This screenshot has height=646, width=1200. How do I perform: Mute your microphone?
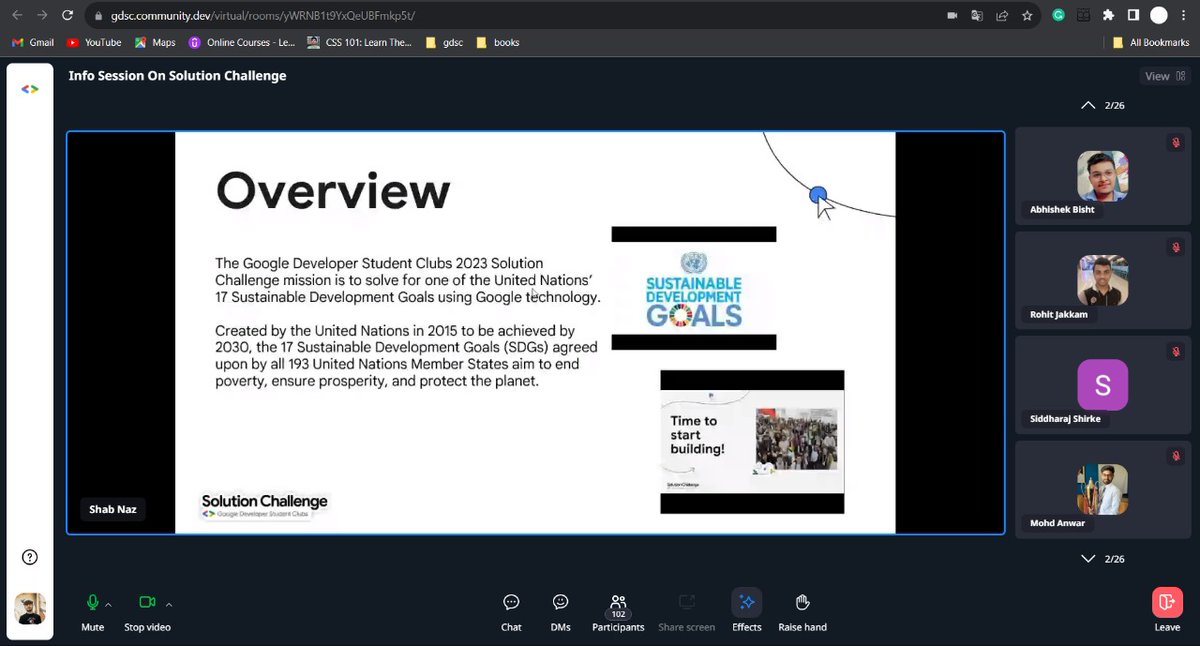92,612
